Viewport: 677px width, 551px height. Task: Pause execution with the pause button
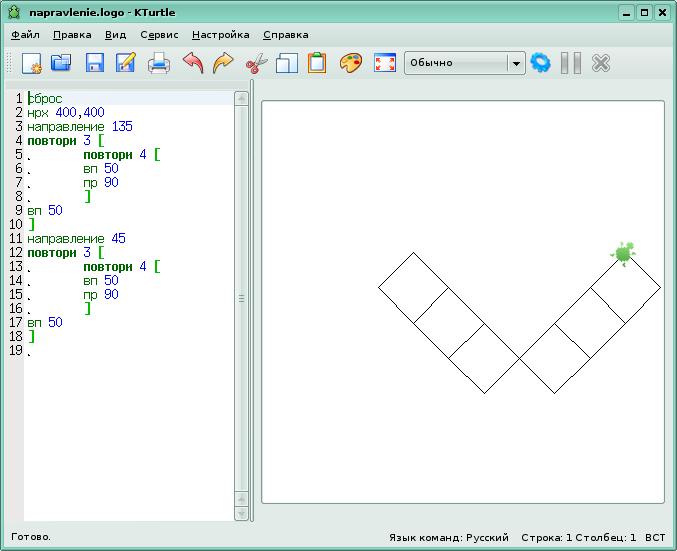pyautogui.click(x=571, y=63)
